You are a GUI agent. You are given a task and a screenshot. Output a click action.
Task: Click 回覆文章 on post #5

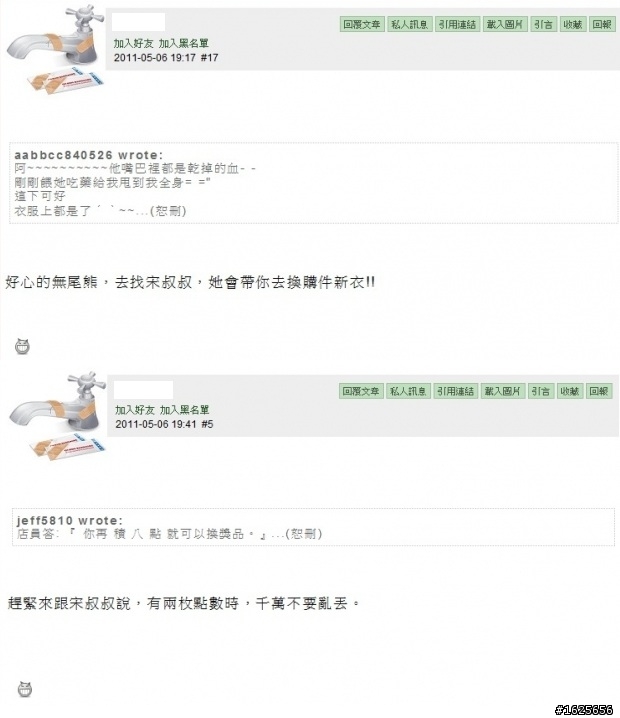pos(361,391)
